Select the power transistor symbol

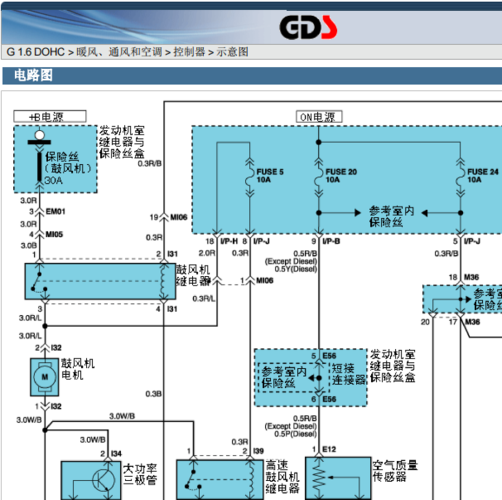coord(103,480)
